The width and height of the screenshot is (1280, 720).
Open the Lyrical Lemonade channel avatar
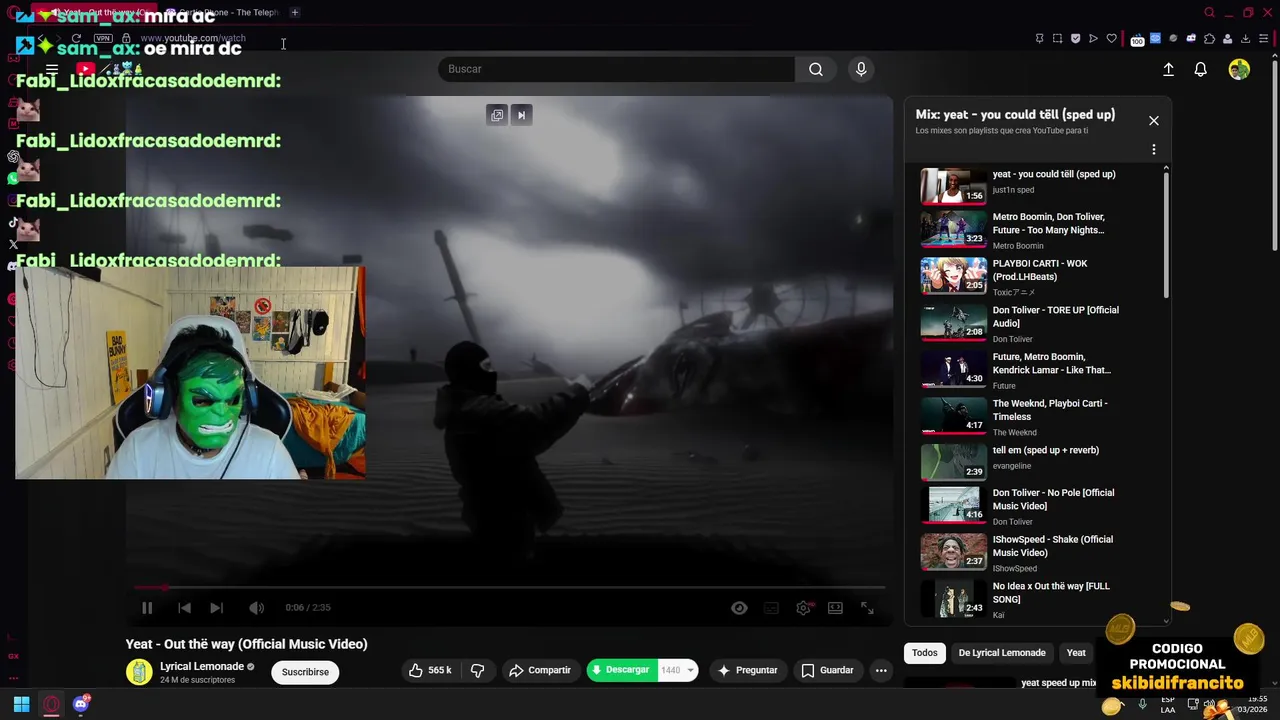click(x=139, y=672)
